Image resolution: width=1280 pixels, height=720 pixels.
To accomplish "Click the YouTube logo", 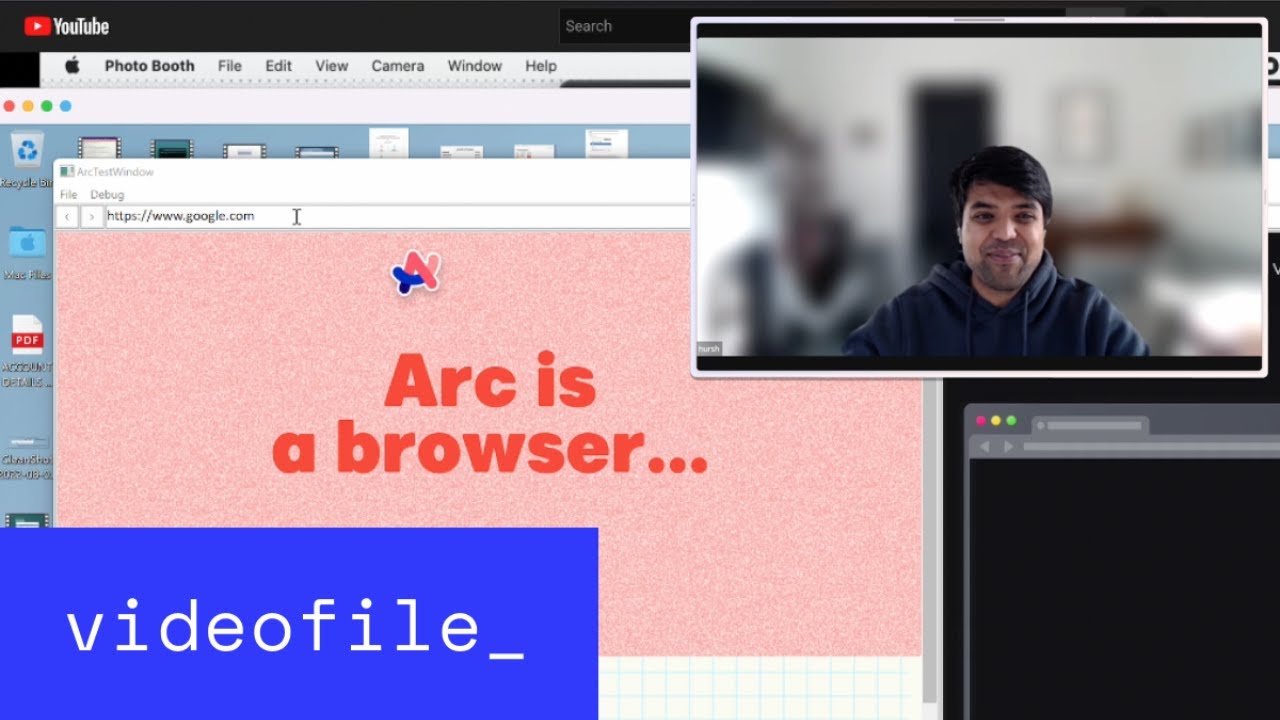I will pyautogui.click(x=66, y=26).
